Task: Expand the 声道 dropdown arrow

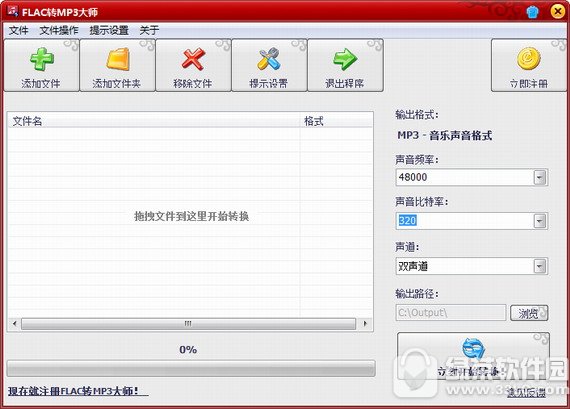Action: pos(540,266)
